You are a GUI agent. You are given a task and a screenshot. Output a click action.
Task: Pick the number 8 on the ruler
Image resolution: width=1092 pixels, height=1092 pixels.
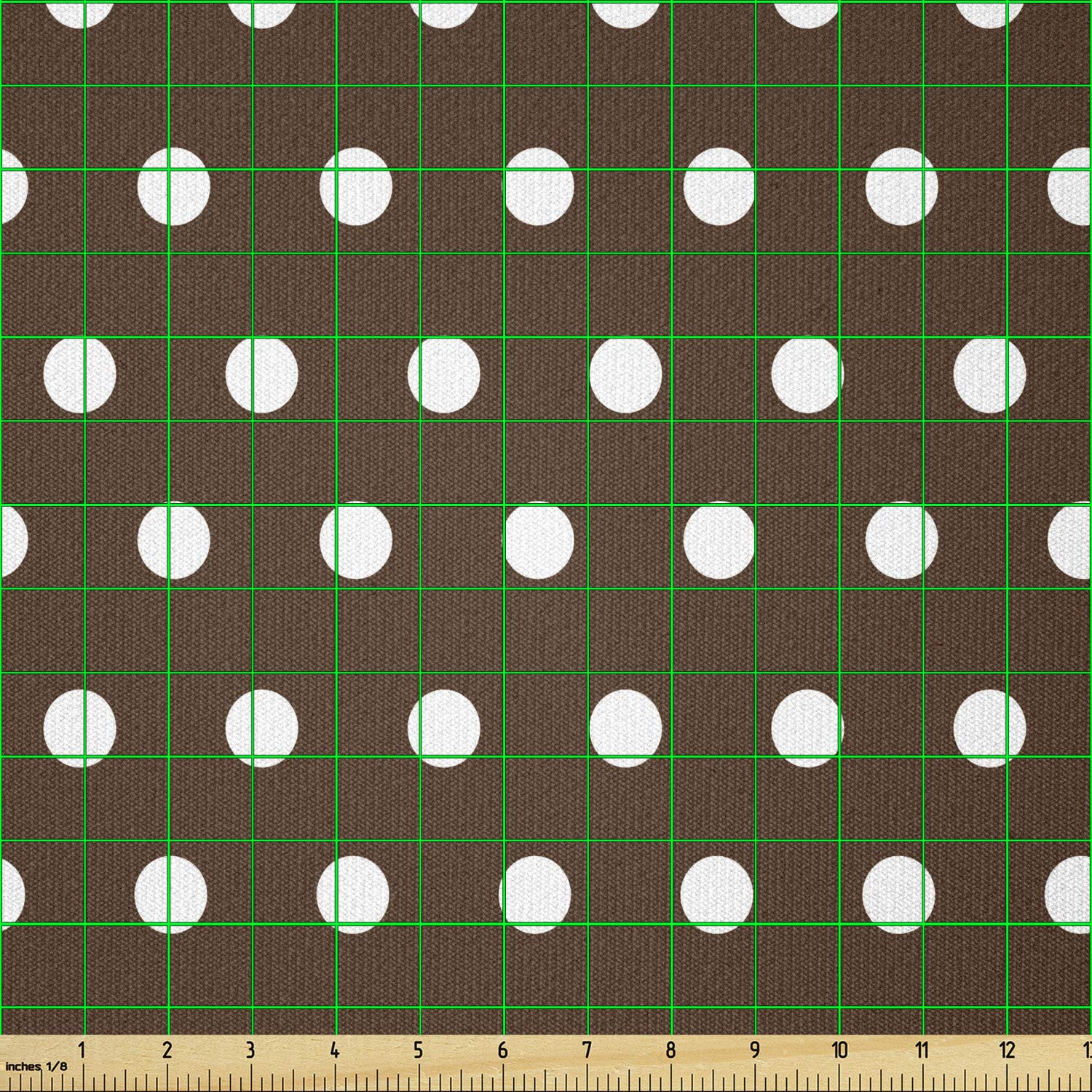[x=670, y=1051]
